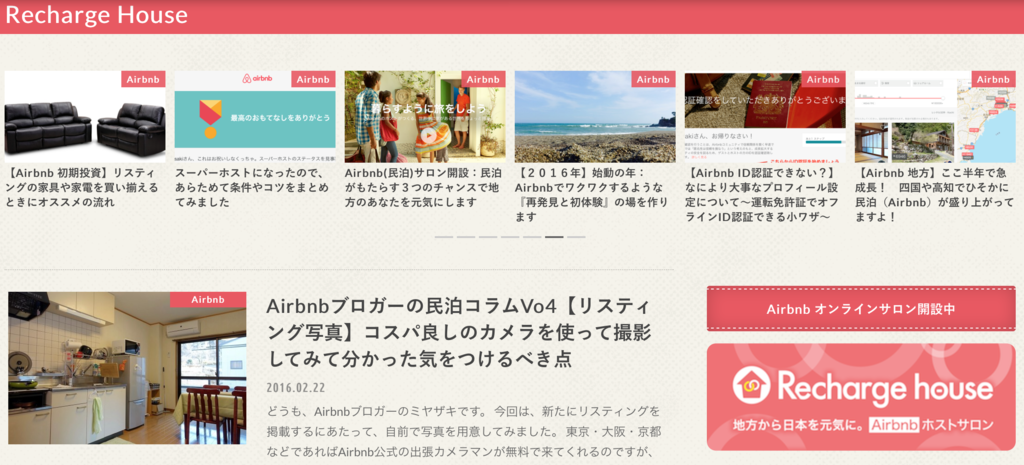Screen dimensions: 1024x465
Task: Open the beach and sea thumbnail
Action: coord(595,116)
